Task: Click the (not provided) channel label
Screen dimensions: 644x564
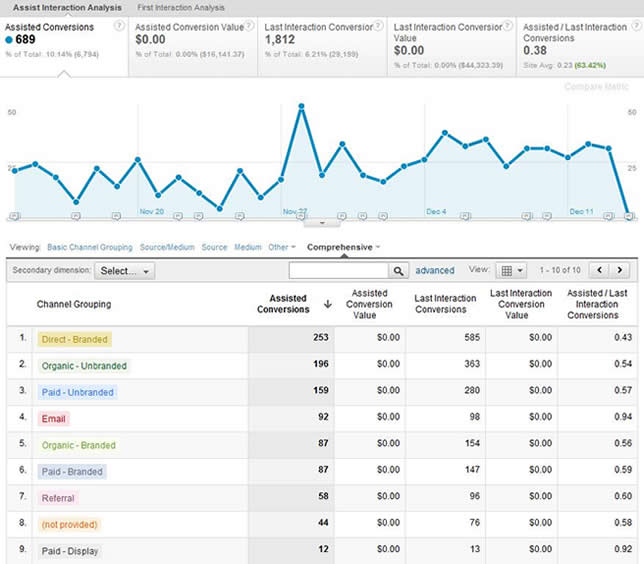Action: [69, 525]
